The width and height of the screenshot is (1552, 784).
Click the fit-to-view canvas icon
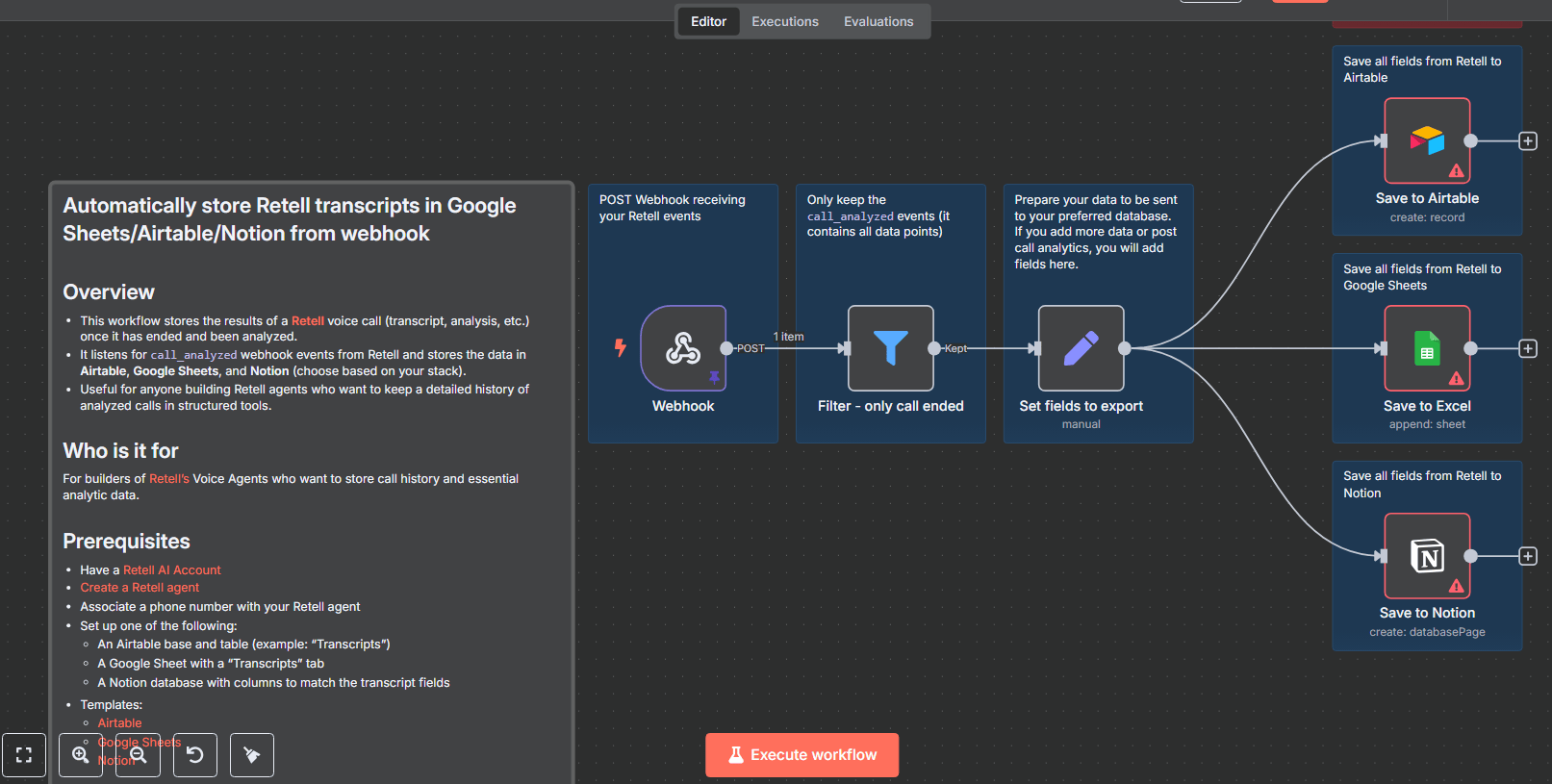(x=24, y=755)
